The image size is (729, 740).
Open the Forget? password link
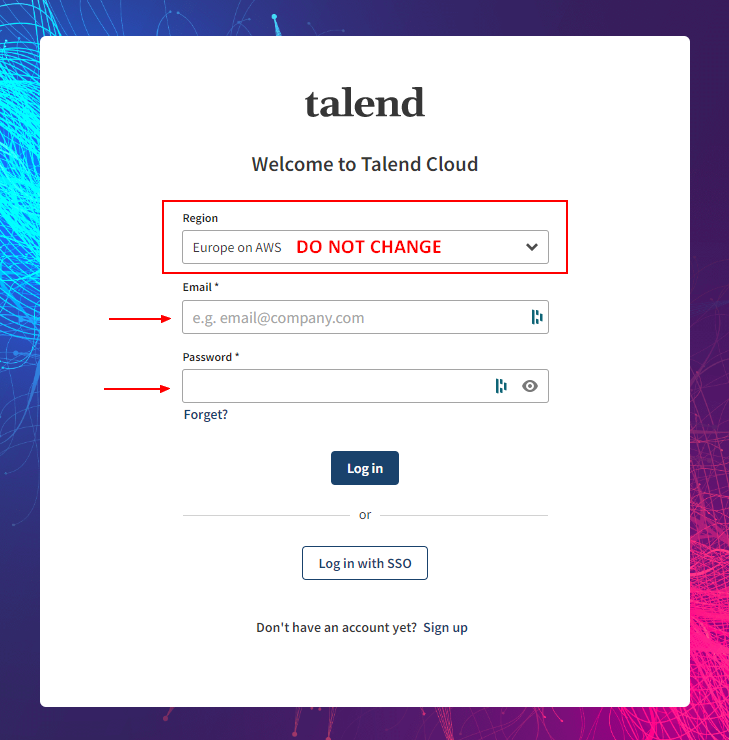pyautogui.click(x=206, y=414)
